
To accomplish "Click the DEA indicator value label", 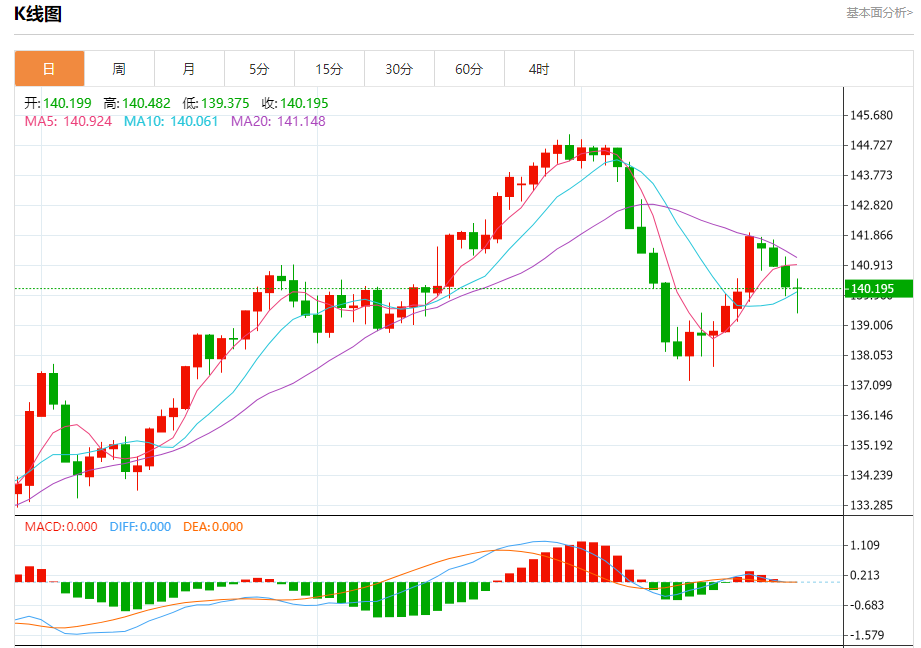I will coord(213,527).
